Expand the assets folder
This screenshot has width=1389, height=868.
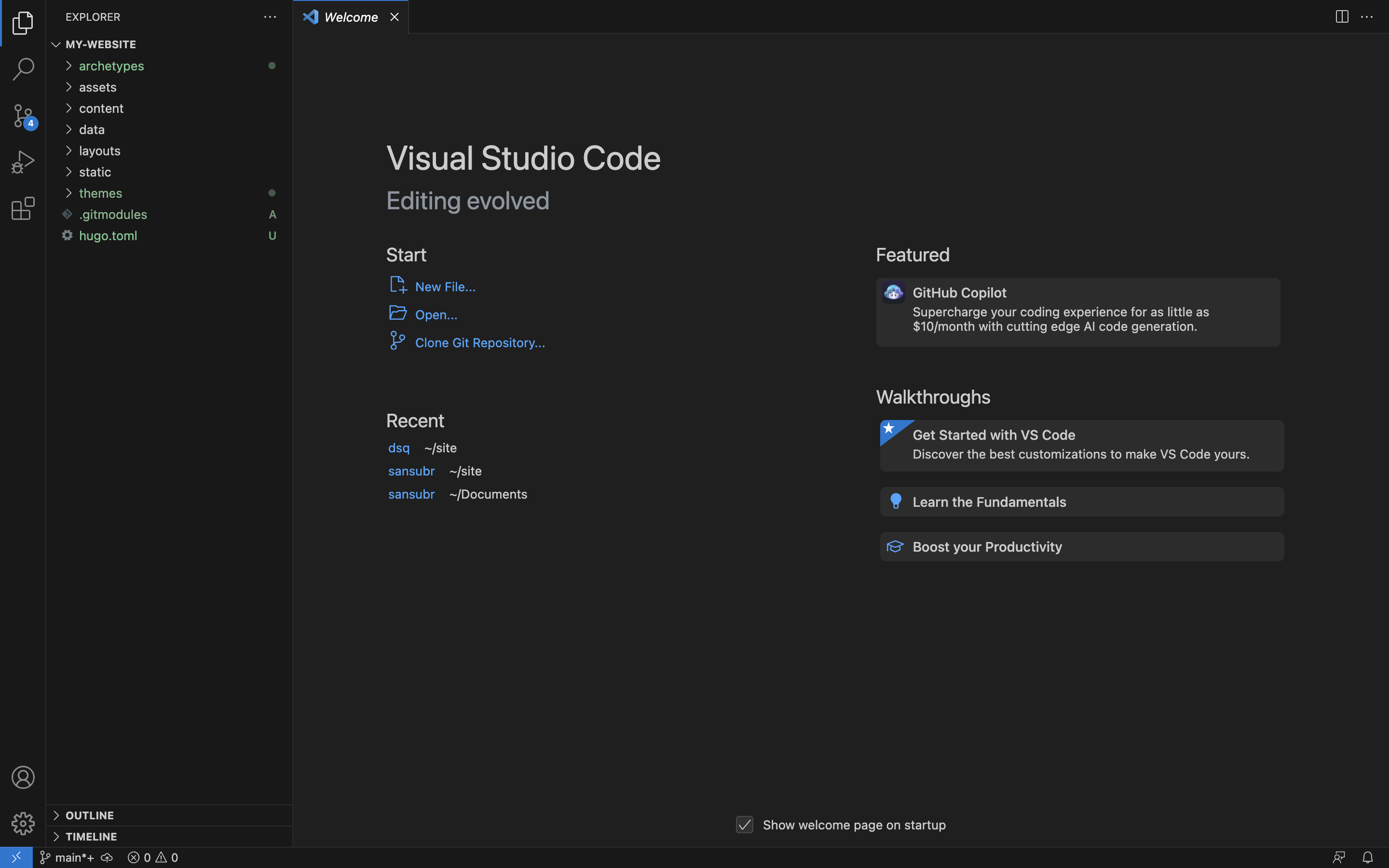coord(69,87)
